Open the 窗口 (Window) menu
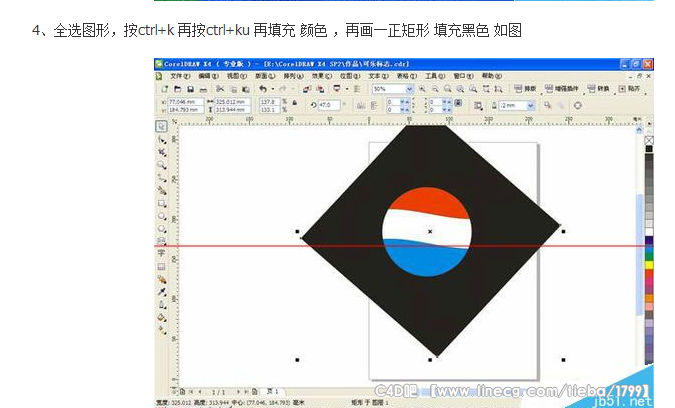The width and height of the screenshot is (675, 408). pos(463,76)
